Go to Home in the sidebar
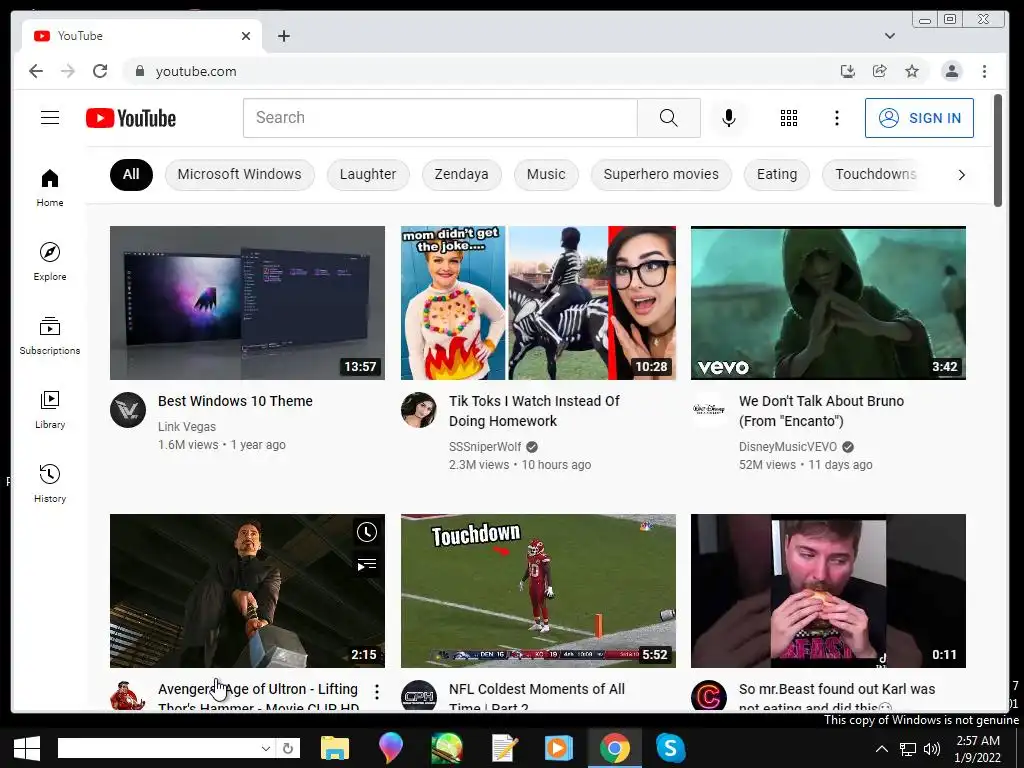This screenshot has width=1024, height=768. 50,188
